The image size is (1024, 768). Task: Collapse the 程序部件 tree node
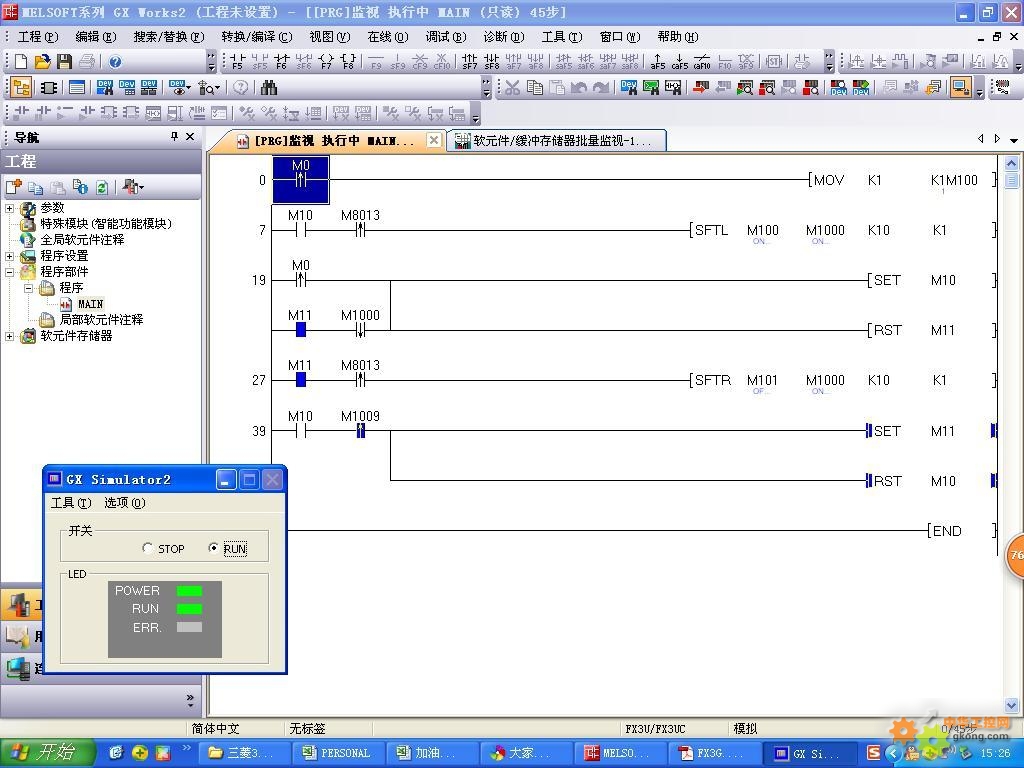pyautogui.click(x=10, y=272)
